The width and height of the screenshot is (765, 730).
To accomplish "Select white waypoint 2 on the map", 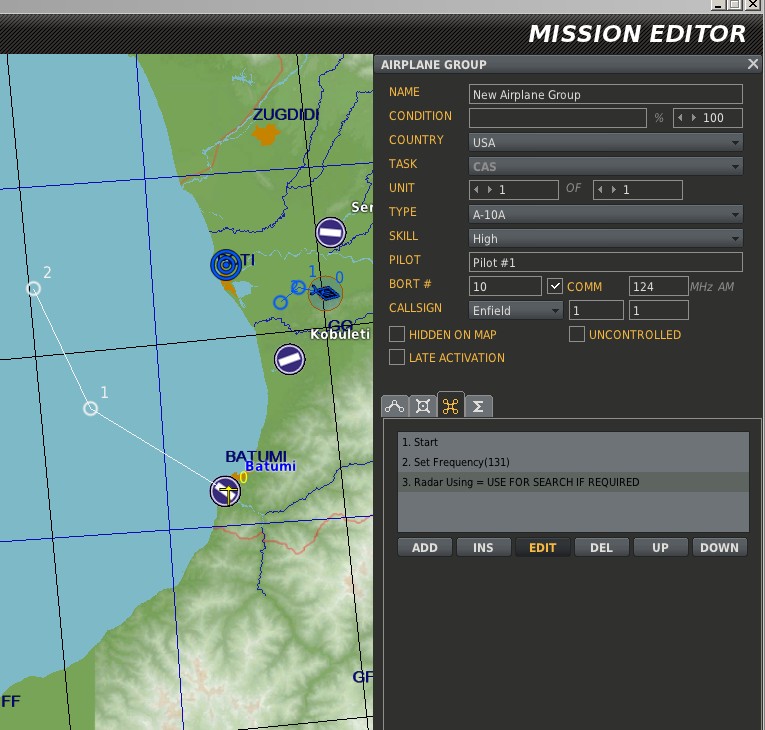I will (x=33, y=288).
